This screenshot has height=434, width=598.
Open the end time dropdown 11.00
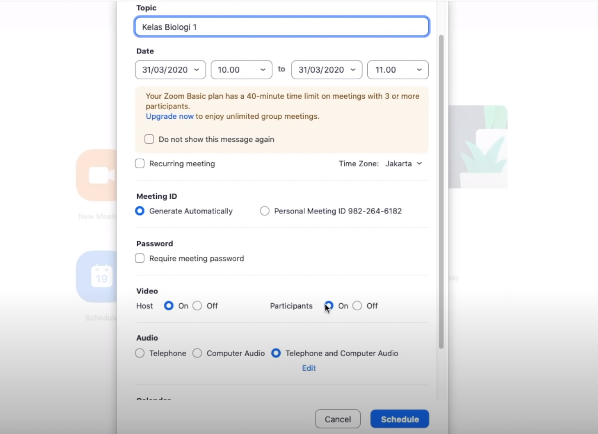[398, 70]
